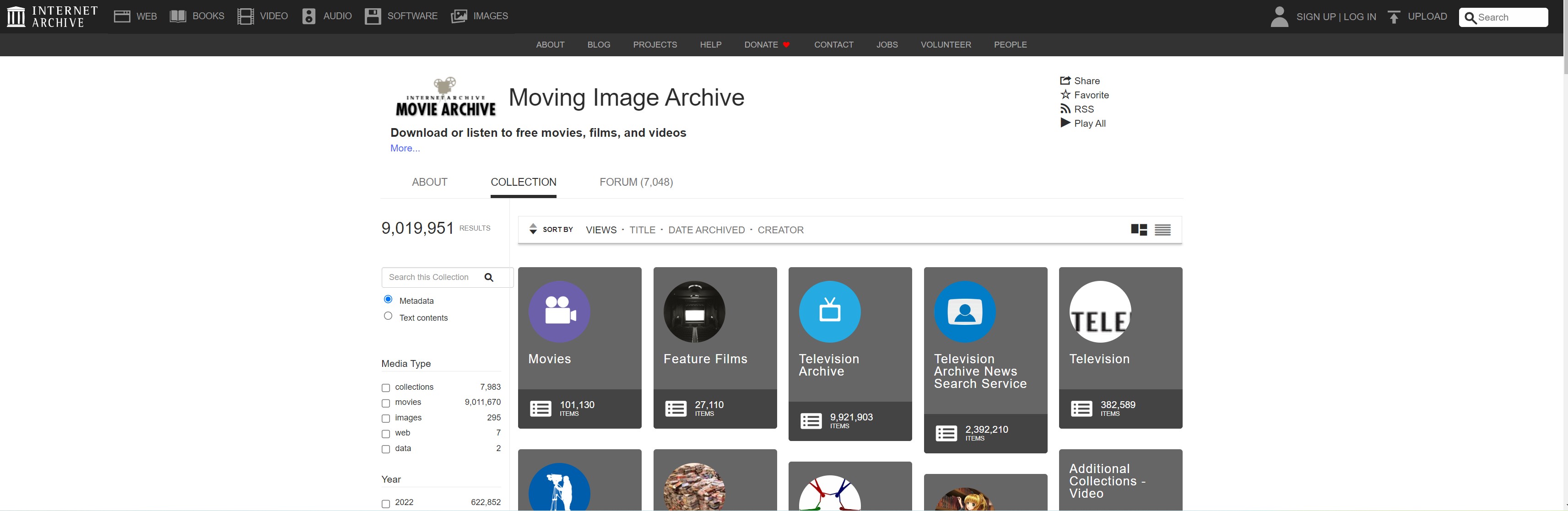Open the Audio speaker icon
The height and width of the screenshot is (511, 1568).
pyautogui.click(x=308, y=16)
